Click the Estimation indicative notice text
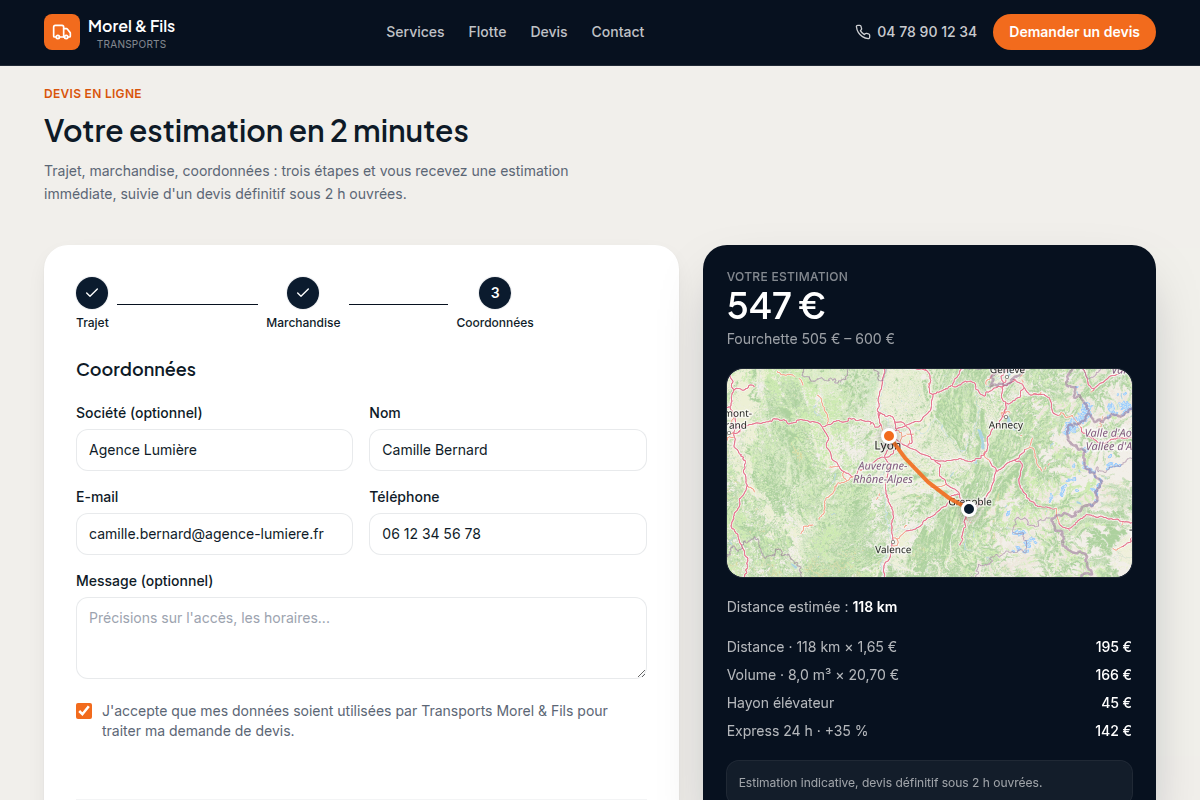1200x800 pixels. (x=890, y=783)
